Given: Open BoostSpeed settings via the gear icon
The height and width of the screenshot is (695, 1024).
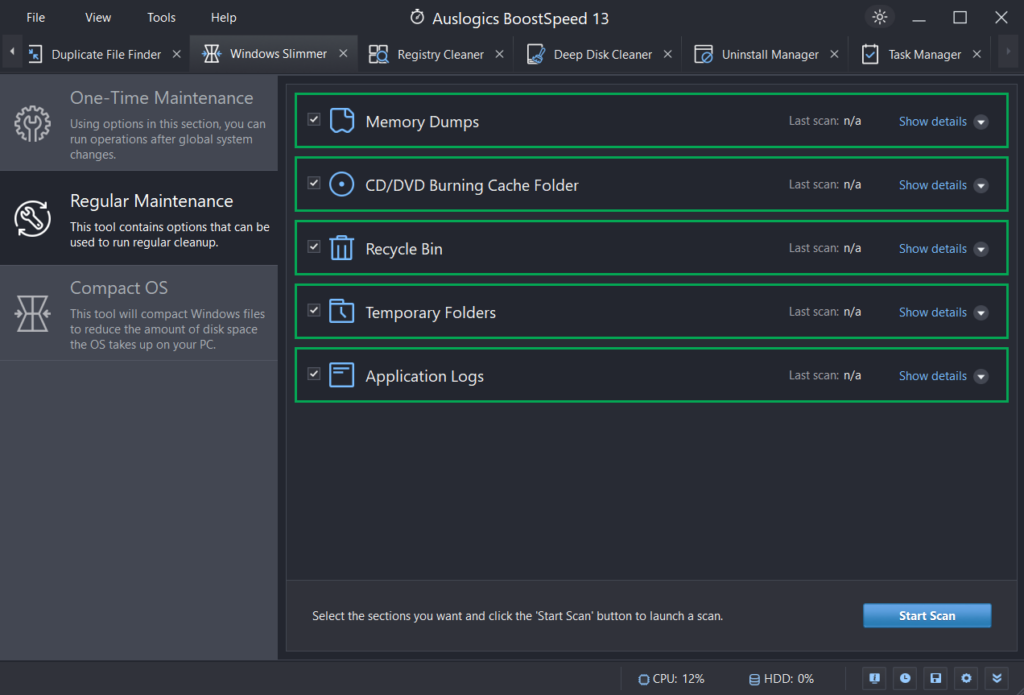Looking at the screenshot, I should pyautogui.click(x=965, y=678).
